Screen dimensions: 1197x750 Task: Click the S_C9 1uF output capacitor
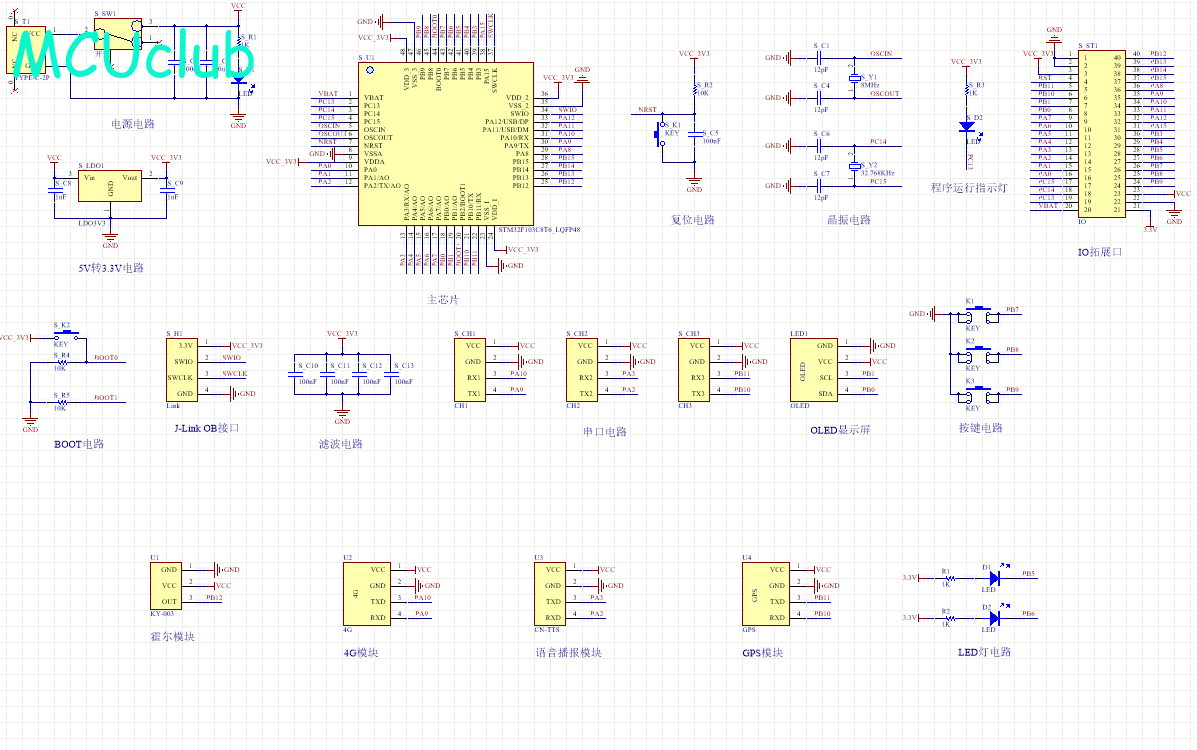pos(166,191)
